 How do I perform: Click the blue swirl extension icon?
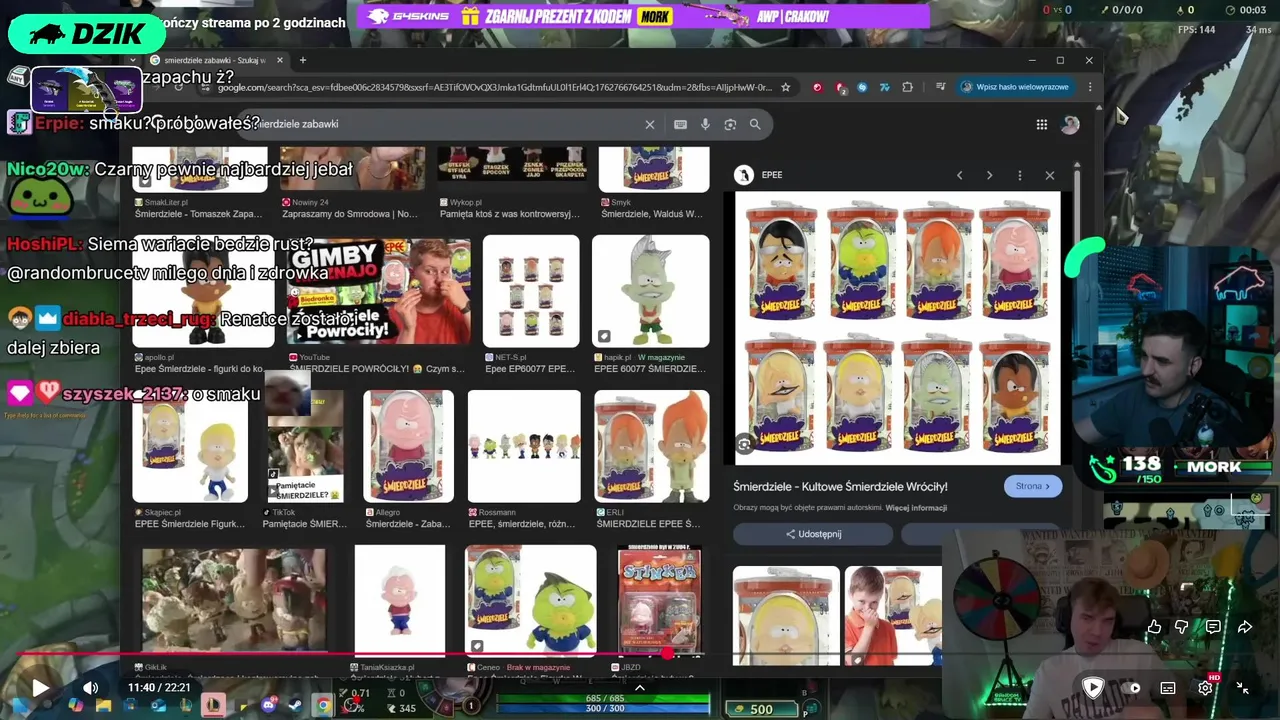(861, 87)
